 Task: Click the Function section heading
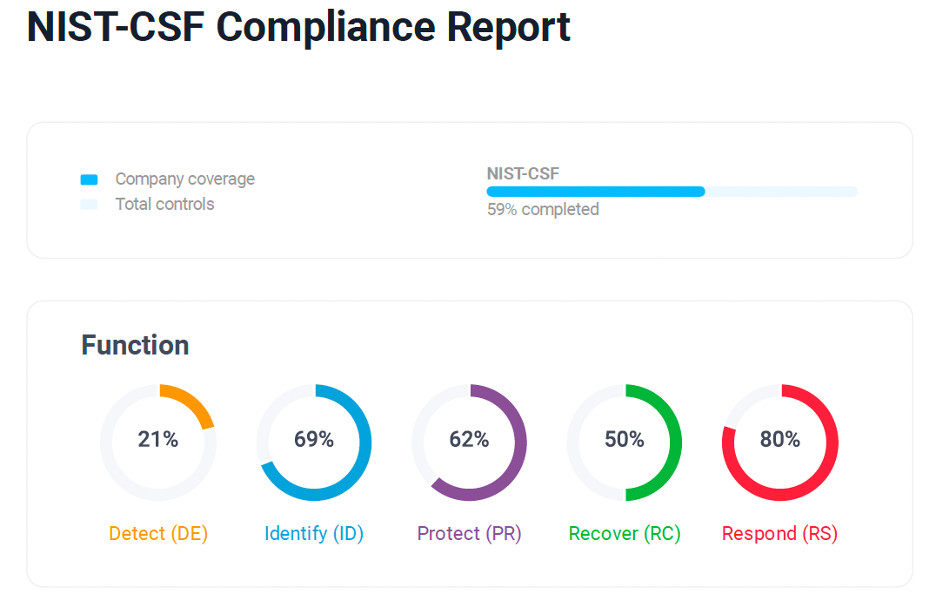pyautogui.click(x=135, y=345)
